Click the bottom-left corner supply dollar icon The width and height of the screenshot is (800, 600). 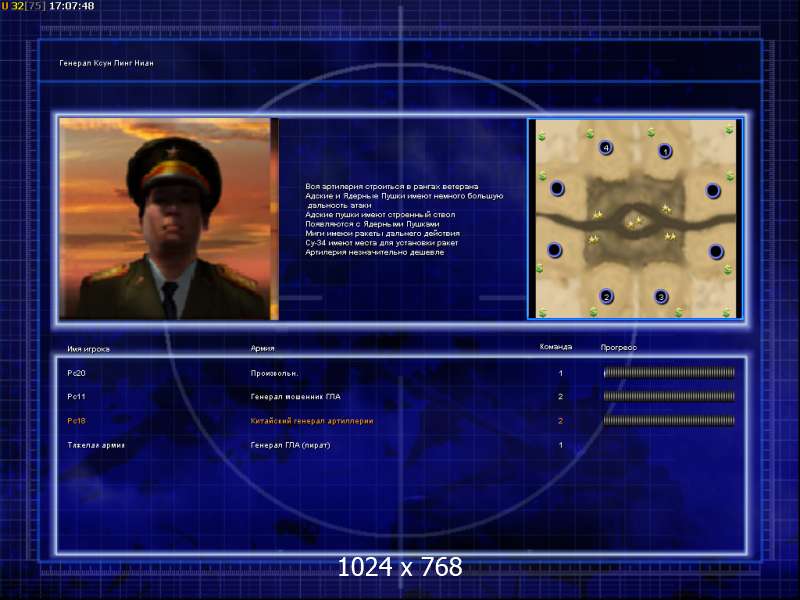pos(542,312)
